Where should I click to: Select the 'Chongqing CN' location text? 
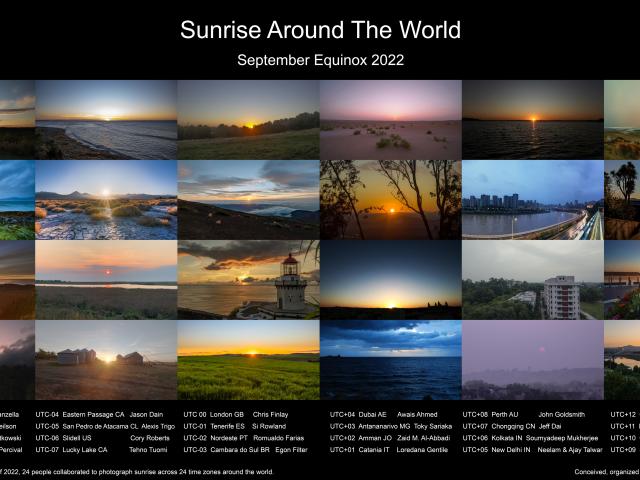(513, 426)
